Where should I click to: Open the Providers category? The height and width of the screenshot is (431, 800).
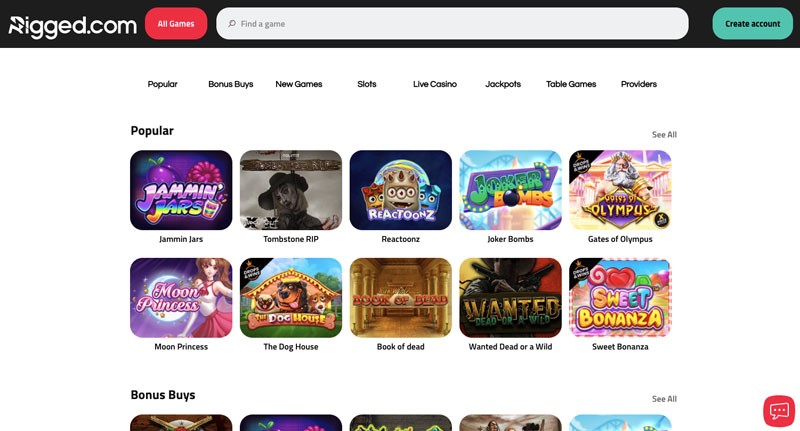639,84
